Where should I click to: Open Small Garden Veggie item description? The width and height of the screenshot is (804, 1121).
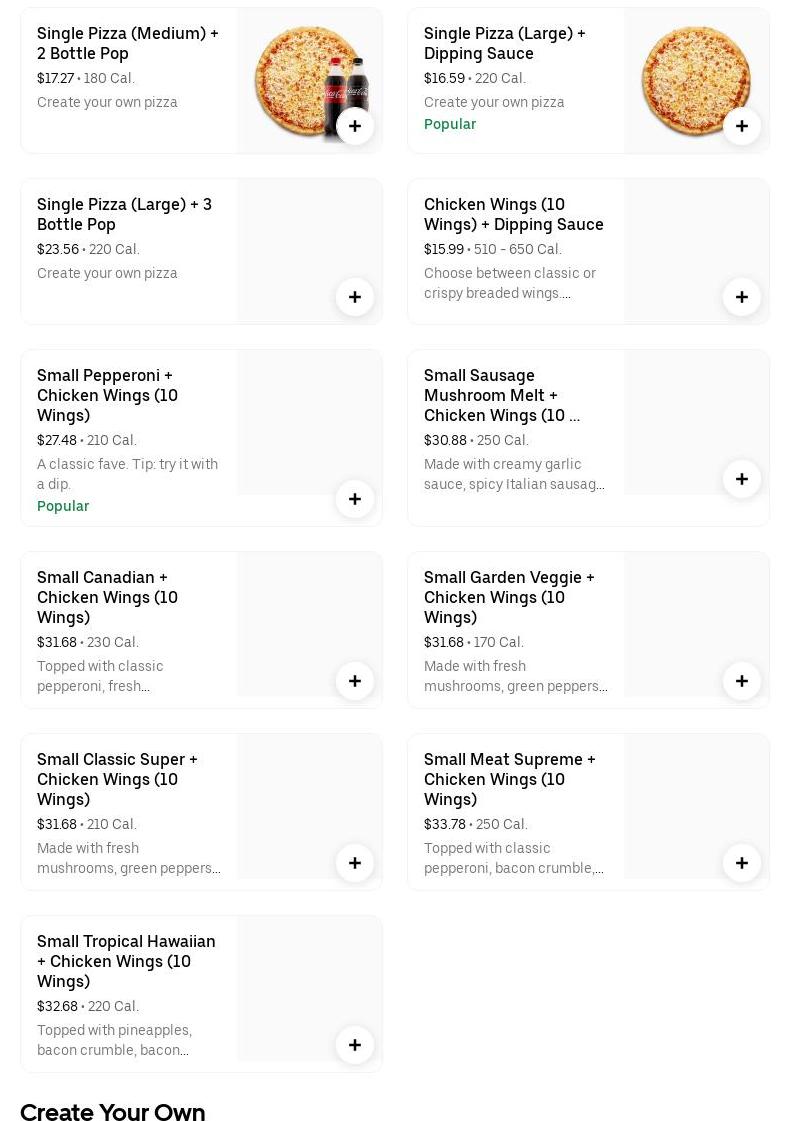[515, 676]
